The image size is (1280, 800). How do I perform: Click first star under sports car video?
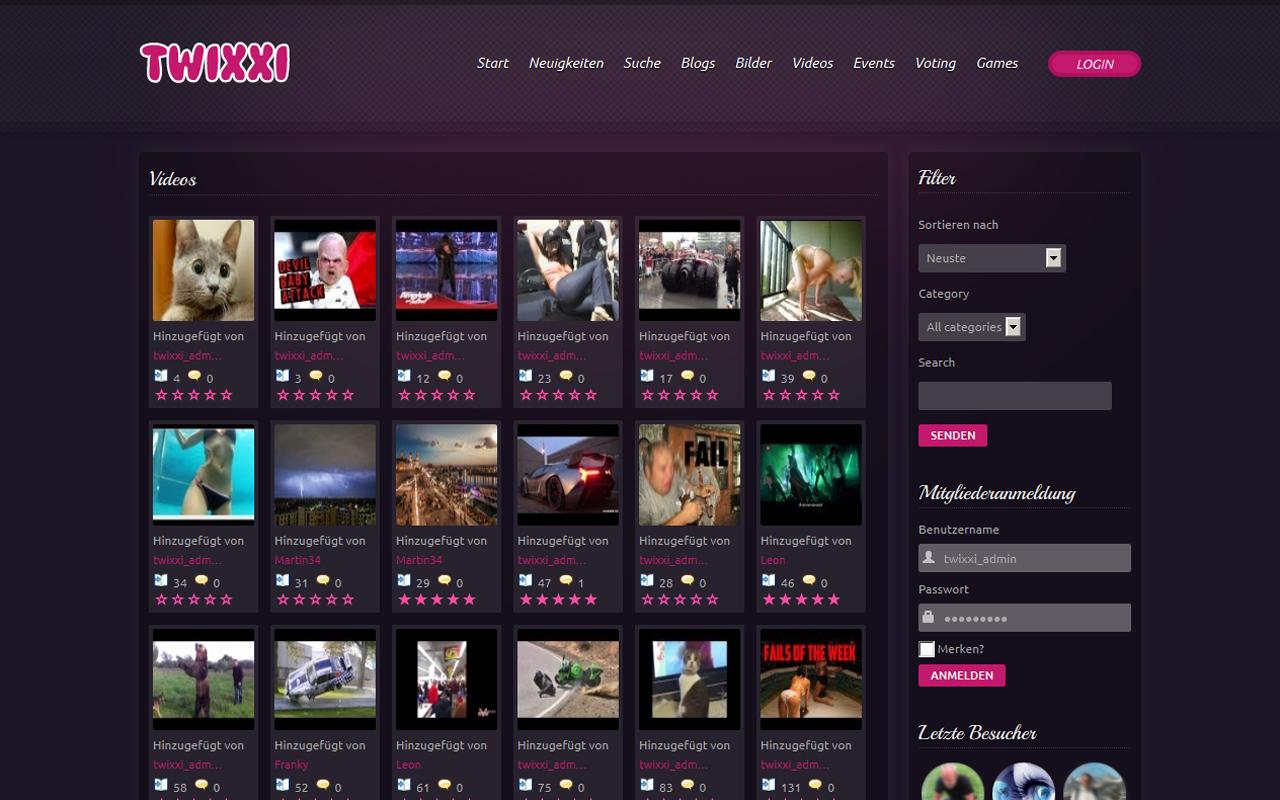coord(526,600)
